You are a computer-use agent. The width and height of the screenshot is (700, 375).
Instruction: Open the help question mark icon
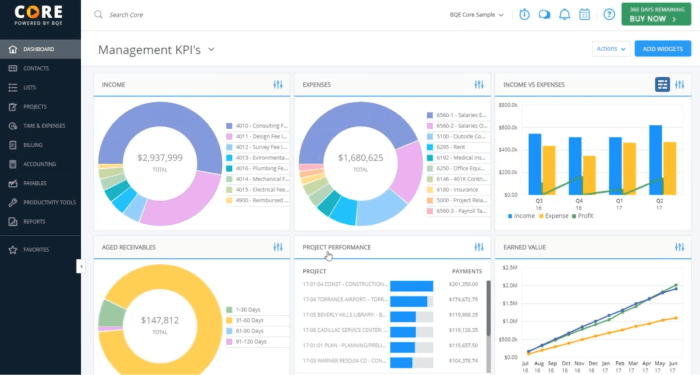pos(609,14)
